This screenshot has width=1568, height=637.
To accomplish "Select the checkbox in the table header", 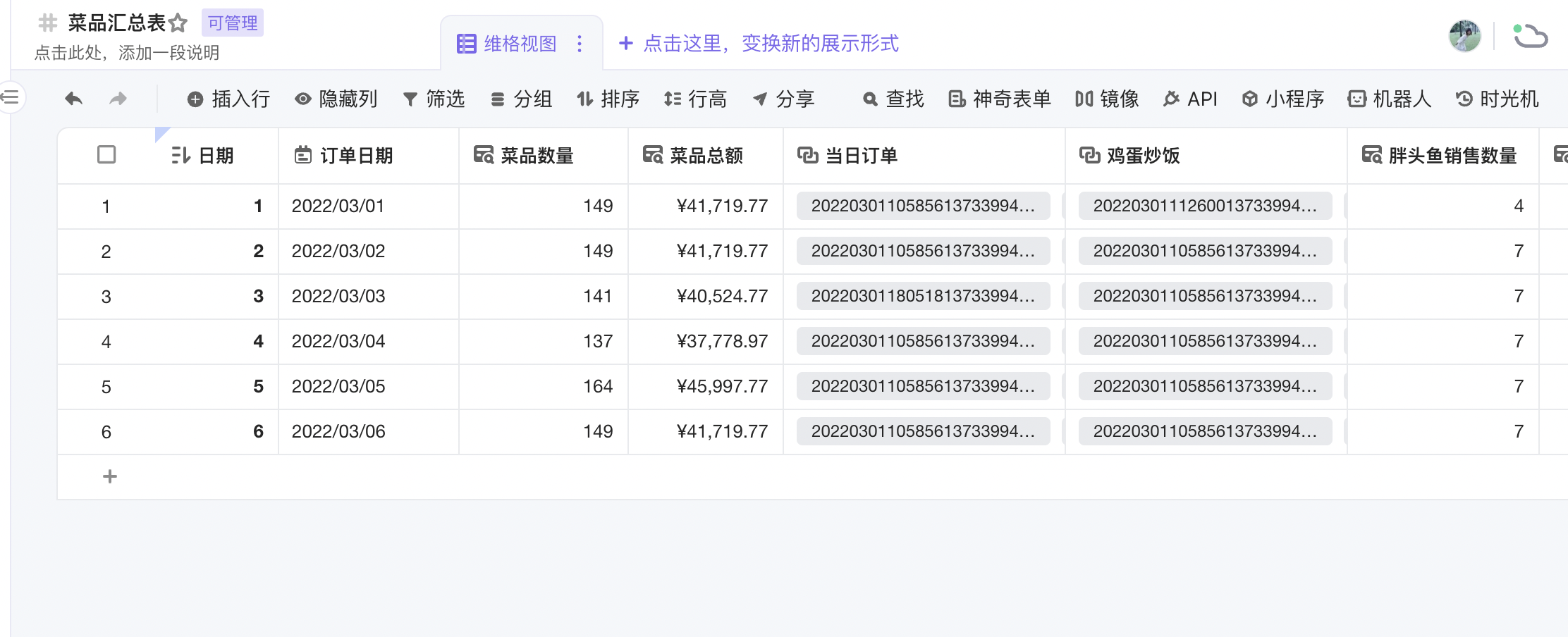I will 106,155.
